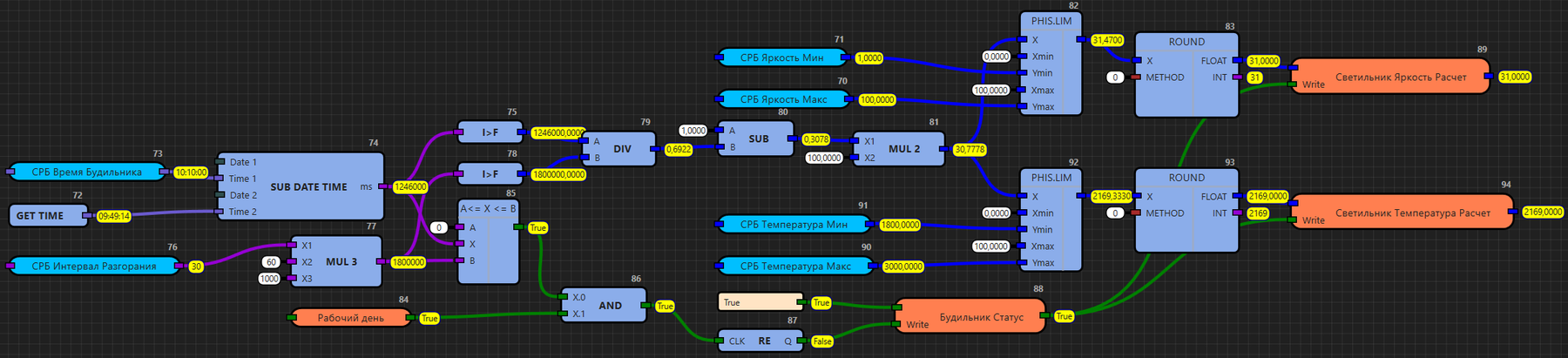Select the Светильник Температура Расчет node
Viewport: 1568px width, 358px height.
click(1402, 213)
